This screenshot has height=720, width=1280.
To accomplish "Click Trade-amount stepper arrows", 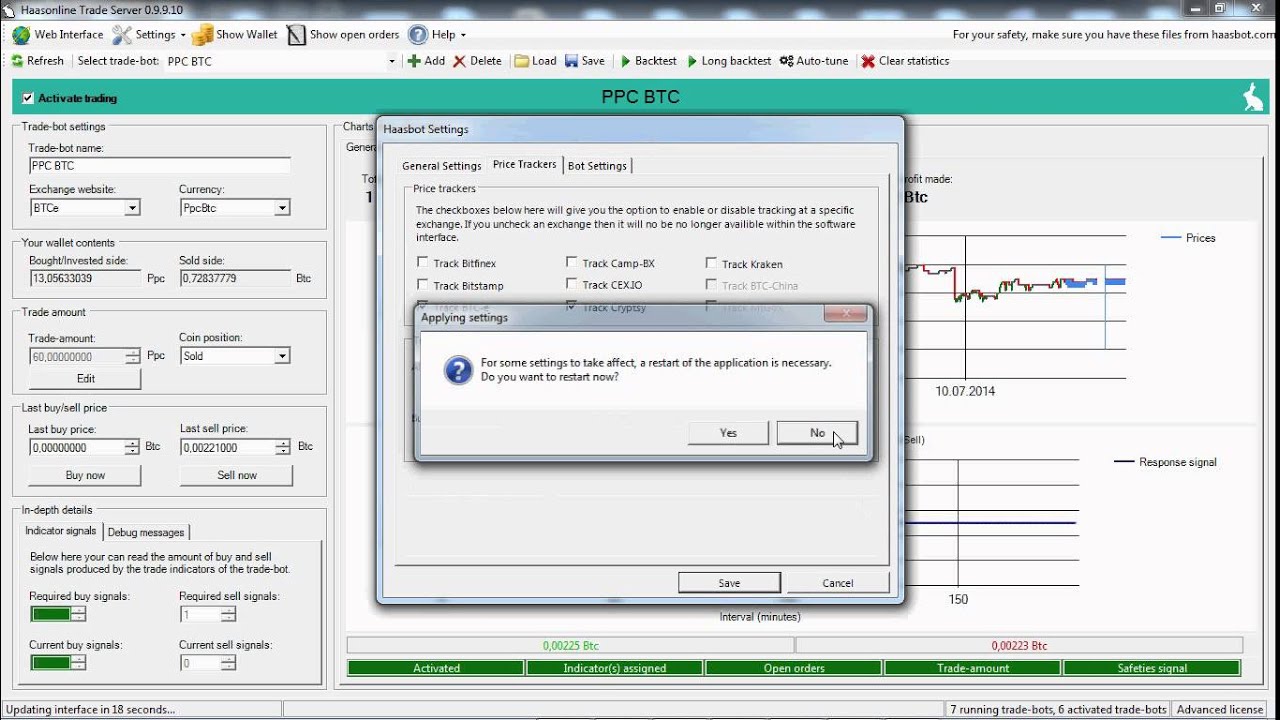I will click(x=133, y=356).
